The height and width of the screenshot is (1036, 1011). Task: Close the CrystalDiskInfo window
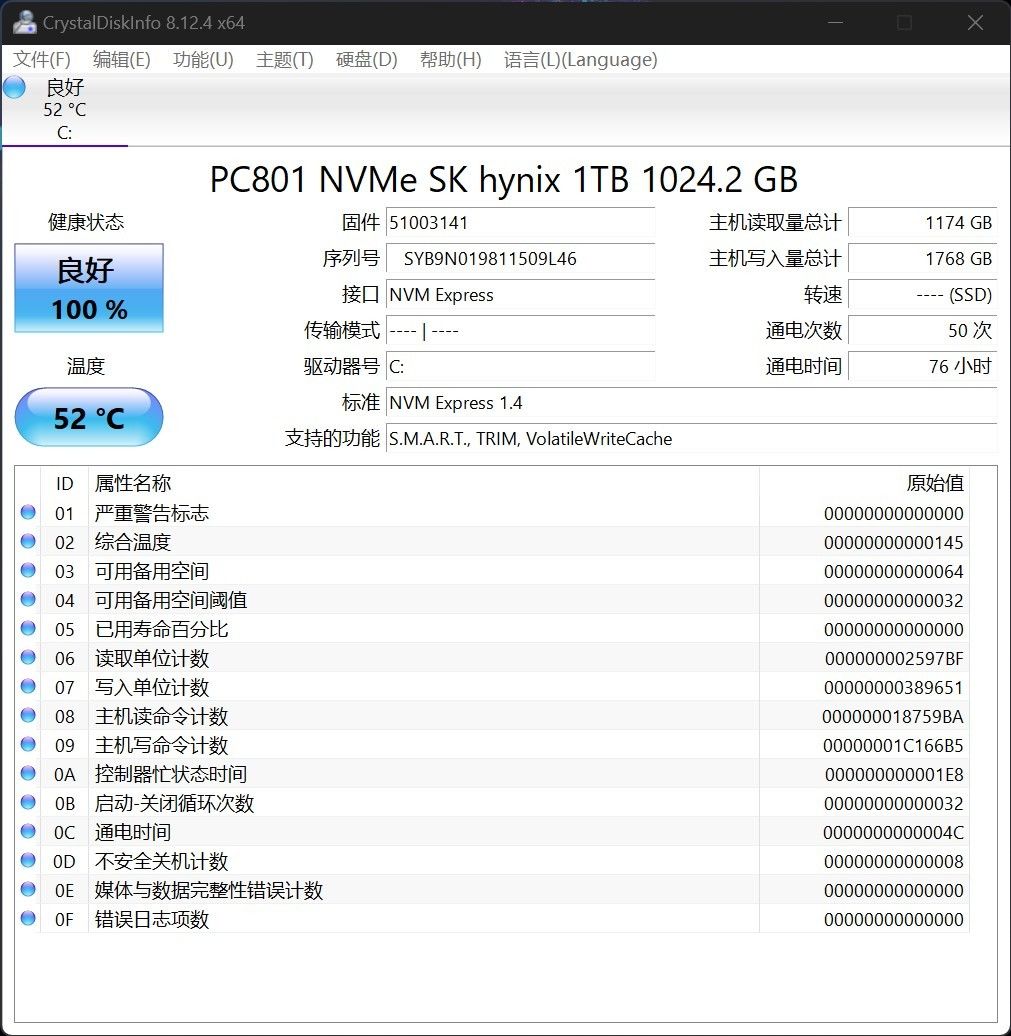click(975, 22)
